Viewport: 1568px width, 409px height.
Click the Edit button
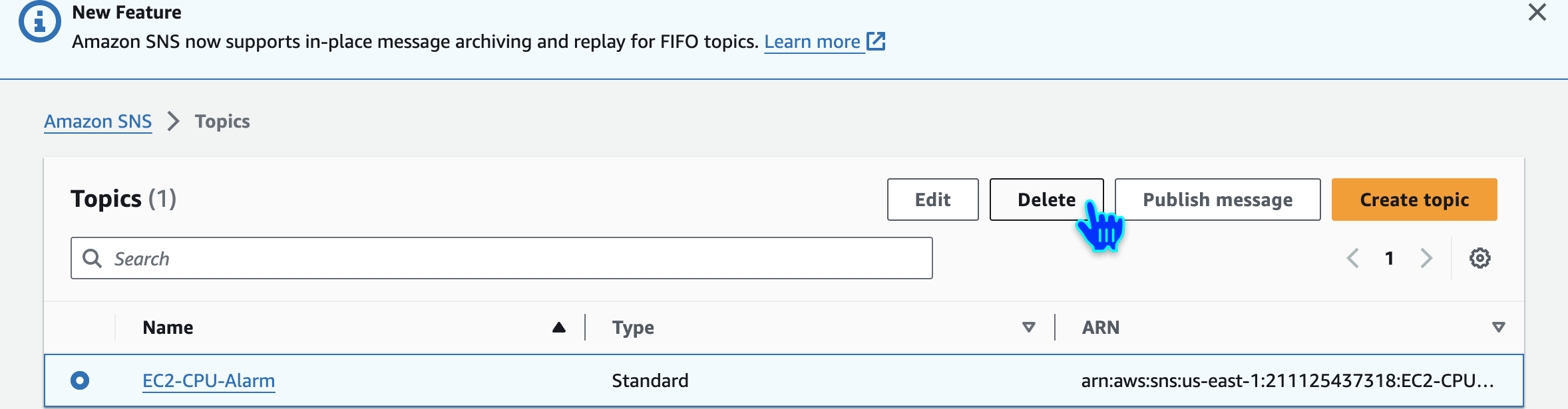coord(932,200)
